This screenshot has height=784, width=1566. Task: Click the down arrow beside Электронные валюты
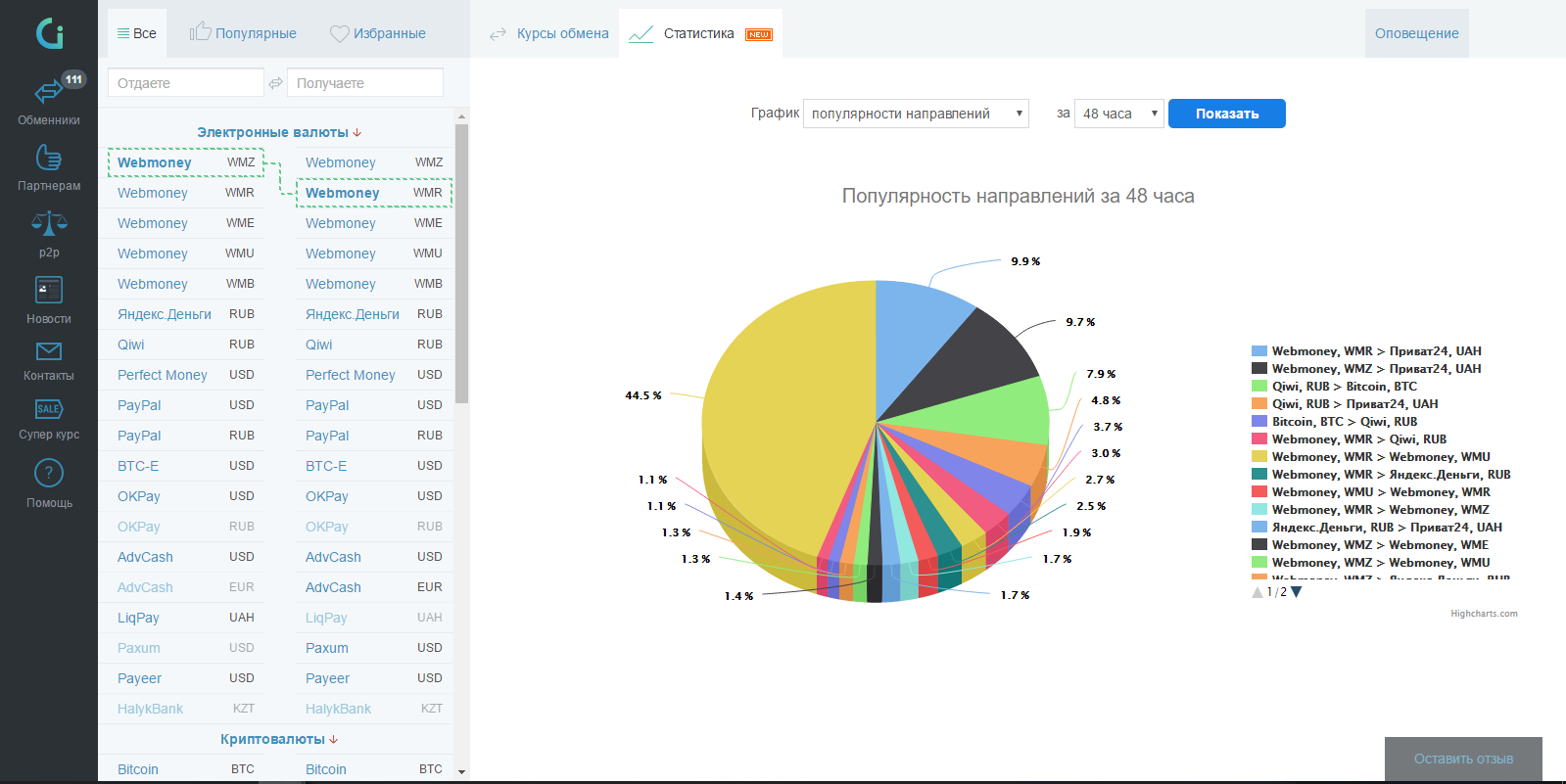click(357, 132)
